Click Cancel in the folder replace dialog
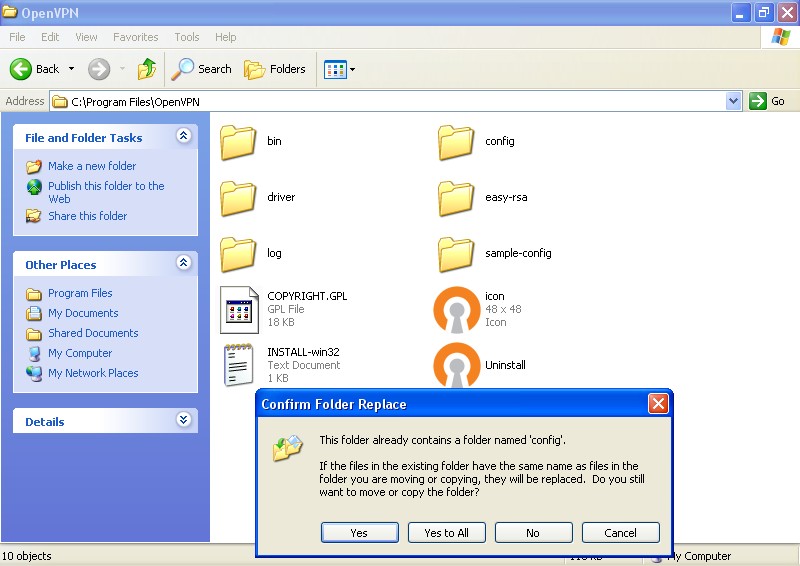 pyautogui.click(x=620, y=533)
